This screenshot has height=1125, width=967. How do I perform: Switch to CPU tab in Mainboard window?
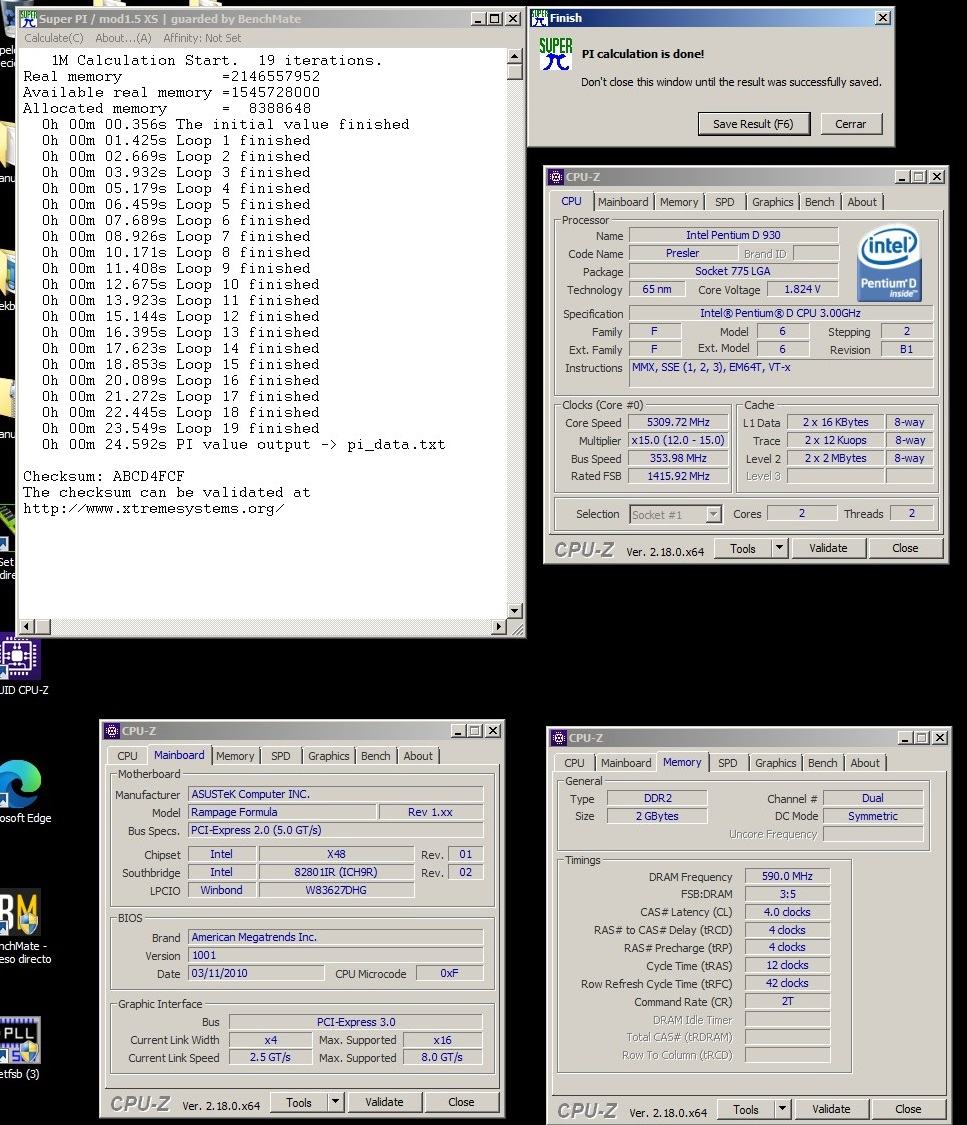127,756
